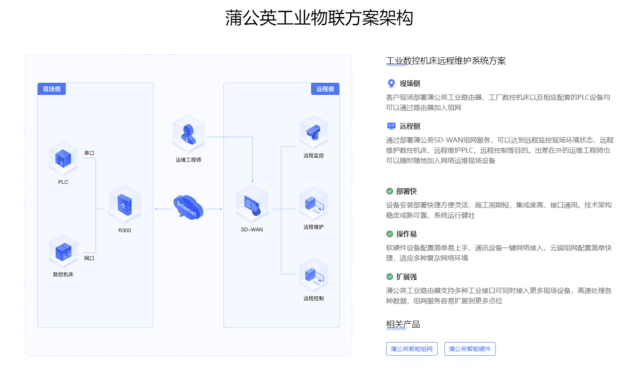Open the 蒲公英智能组网 product button
The image size is (638, 375).
(412, 349)
